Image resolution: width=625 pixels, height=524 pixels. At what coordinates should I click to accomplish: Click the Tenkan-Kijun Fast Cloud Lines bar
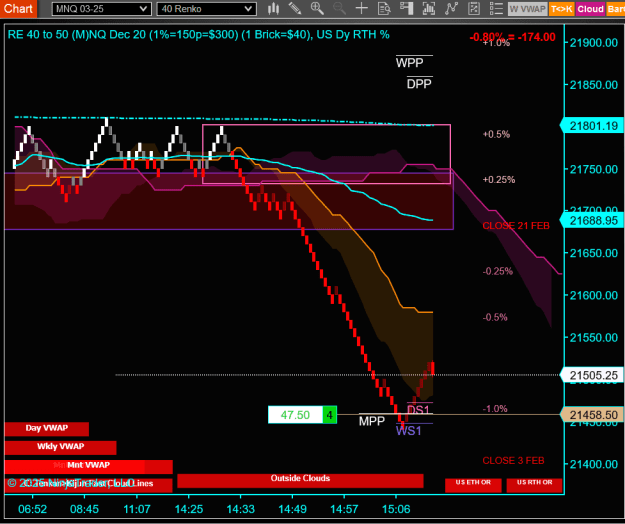pos(88,485)
